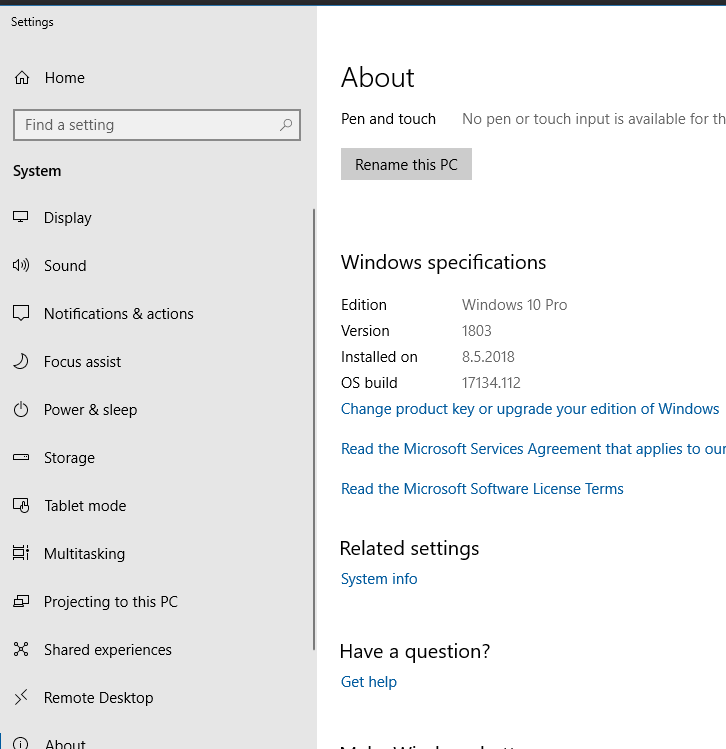Click the Multitasking icon
This screenshot has width=726, height=749.
point(21,554)
